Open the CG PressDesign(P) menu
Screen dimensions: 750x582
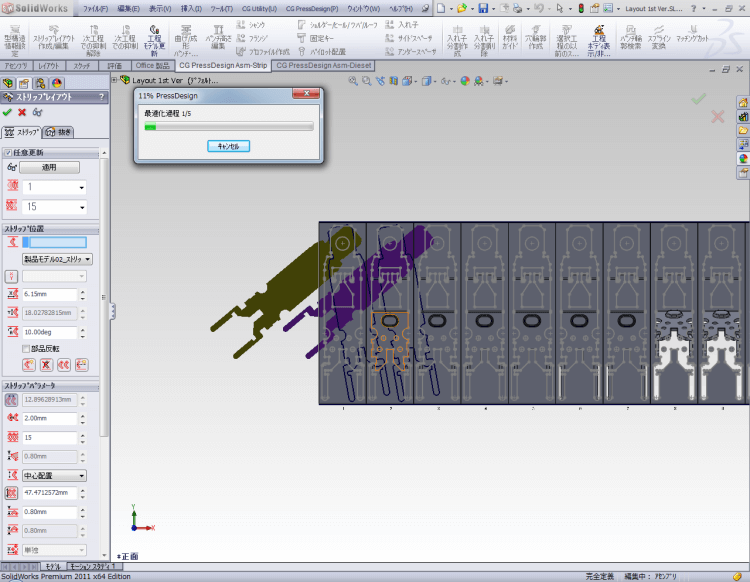coord(312,9)
